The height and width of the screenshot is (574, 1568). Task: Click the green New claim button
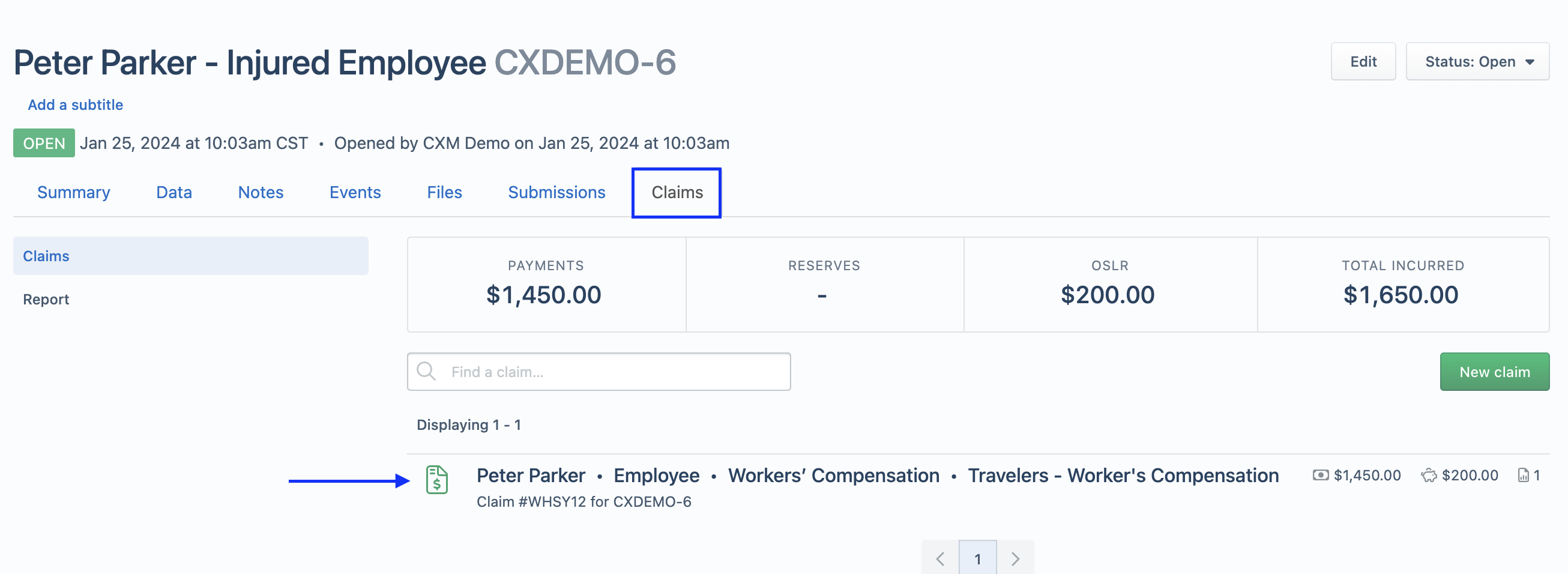pos(1494,371)
